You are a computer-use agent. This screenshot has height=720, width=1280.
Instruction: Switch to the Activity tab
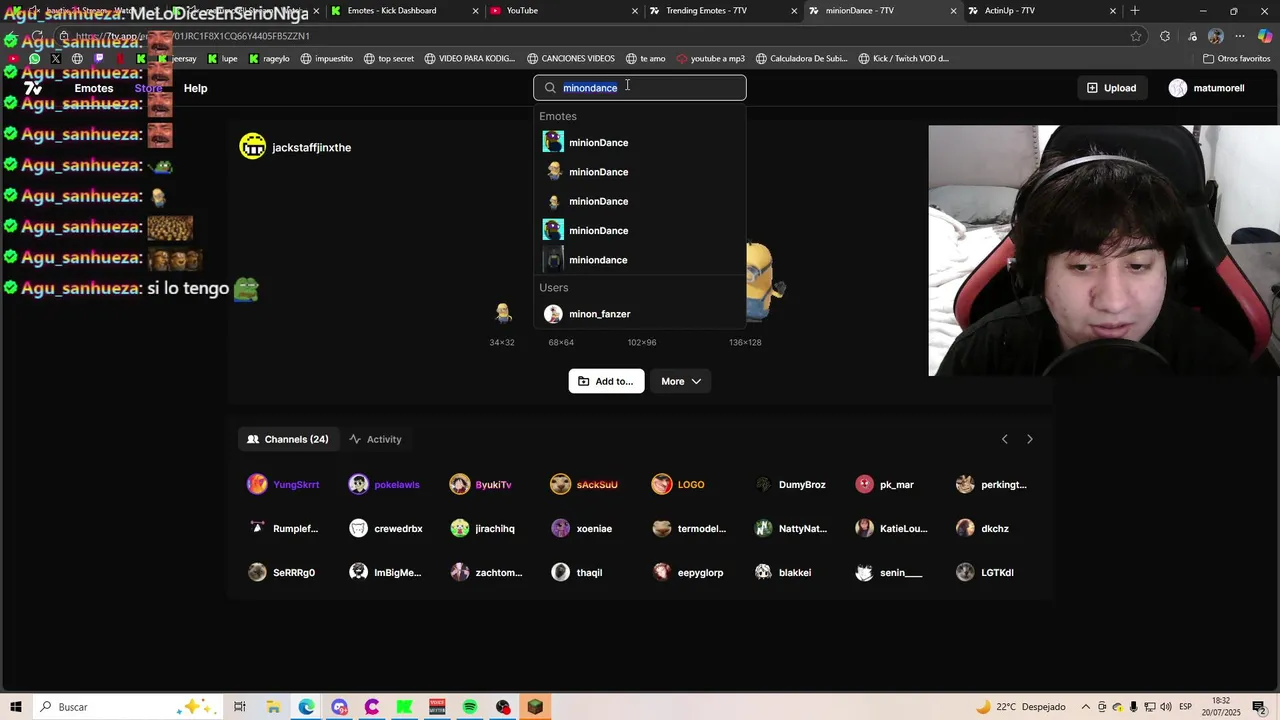tap(375, 439)
